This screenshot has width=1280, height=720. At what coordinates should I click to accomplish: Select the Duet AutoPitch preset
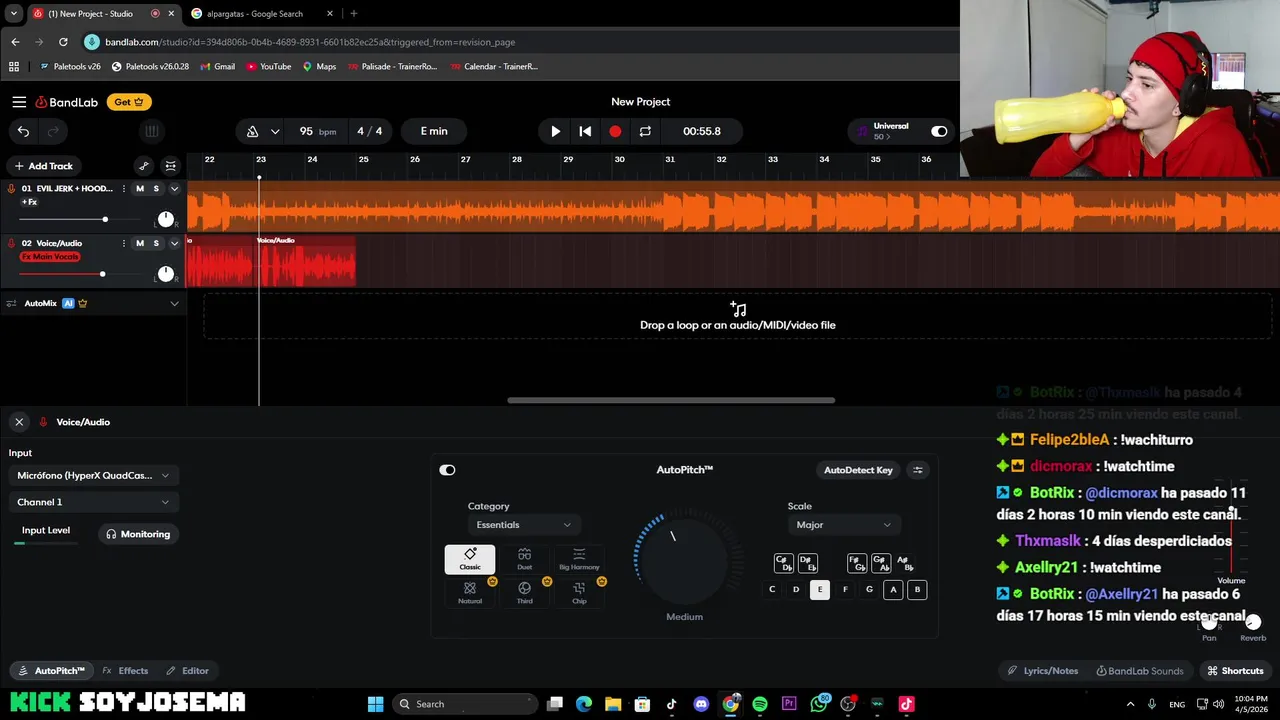click(x=524, y=559)
